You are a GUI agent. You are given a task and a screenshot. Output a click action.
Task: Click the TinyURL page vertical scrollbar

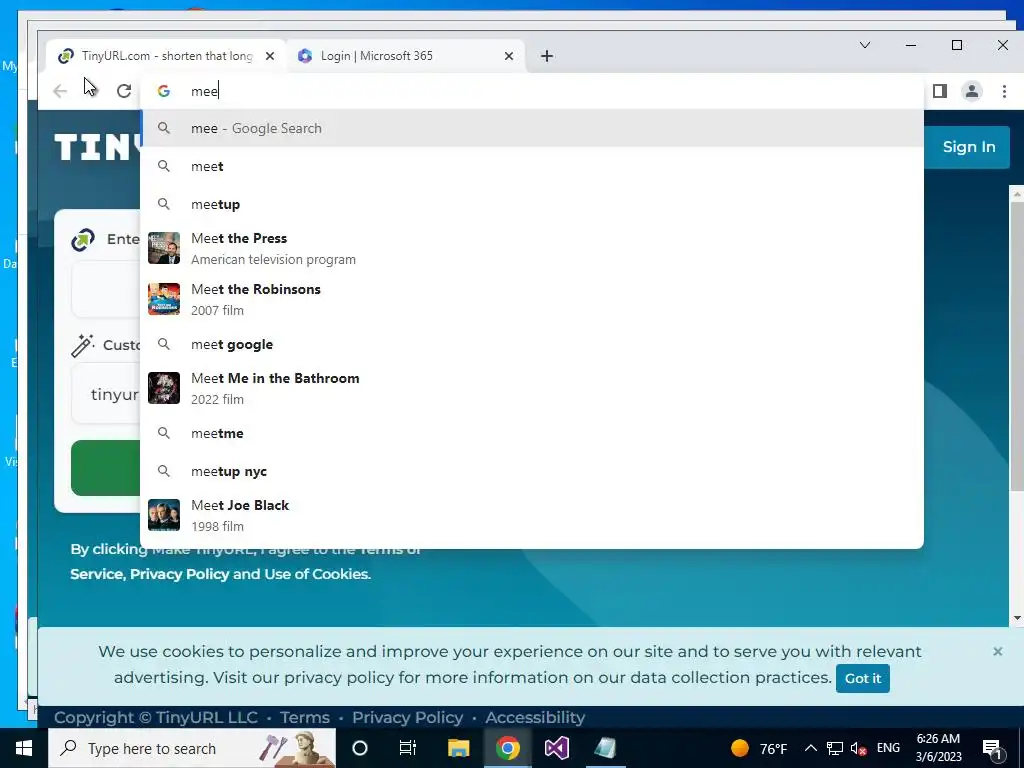[1017, 346]
